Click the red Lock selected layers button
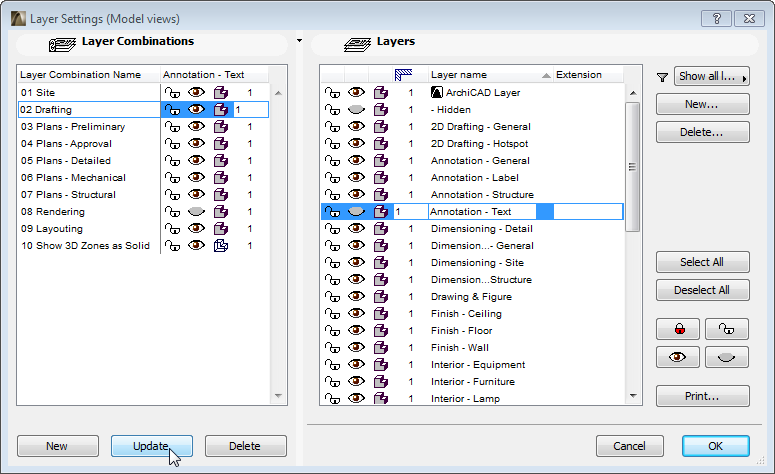Viewport: 775px width, 474px height. click(x=678, y=329)
